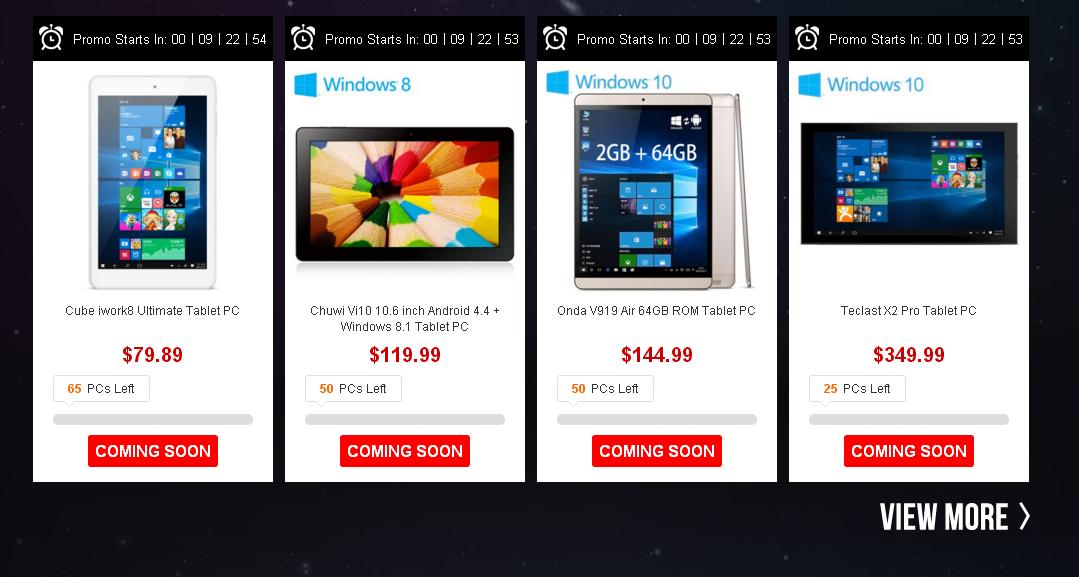Click Coming Soon button under $79.89
The width and height of the screenshot is (1079, 577).
(153, 451)
